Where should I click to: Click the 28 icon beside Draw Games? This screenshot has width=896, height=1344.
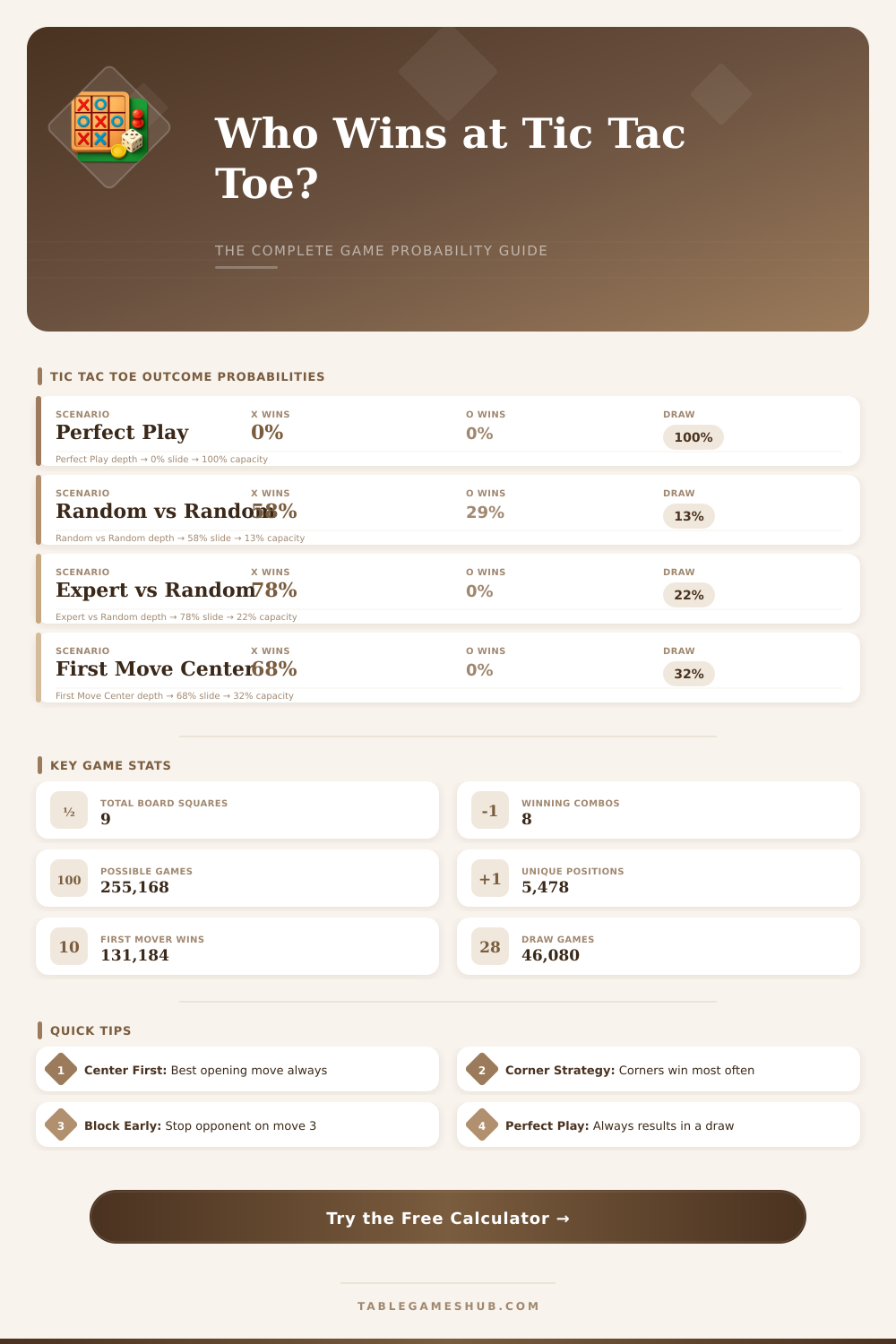tap(490, 946)
